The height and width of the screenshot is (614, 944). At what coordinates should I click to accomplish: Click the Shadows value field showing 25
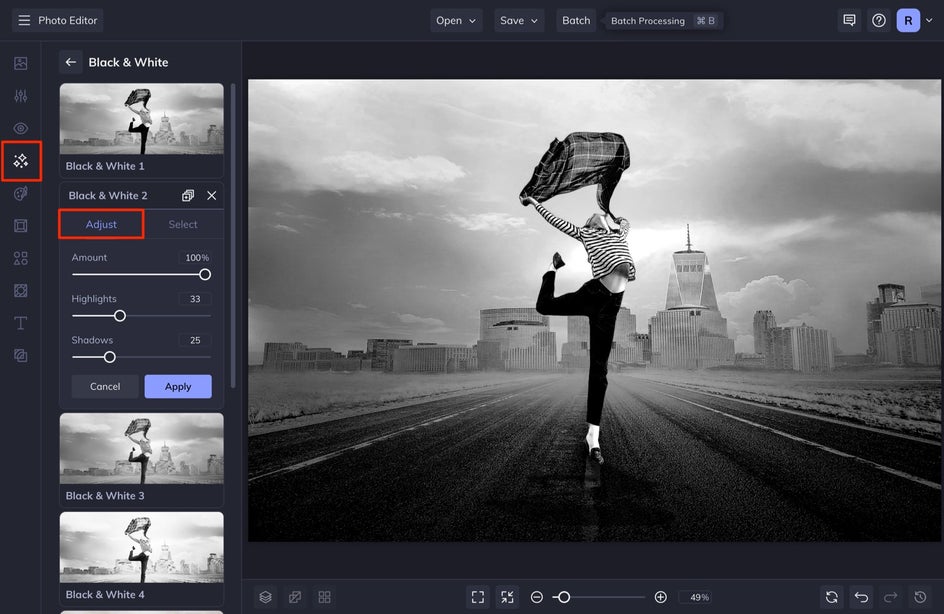(195, 340)
